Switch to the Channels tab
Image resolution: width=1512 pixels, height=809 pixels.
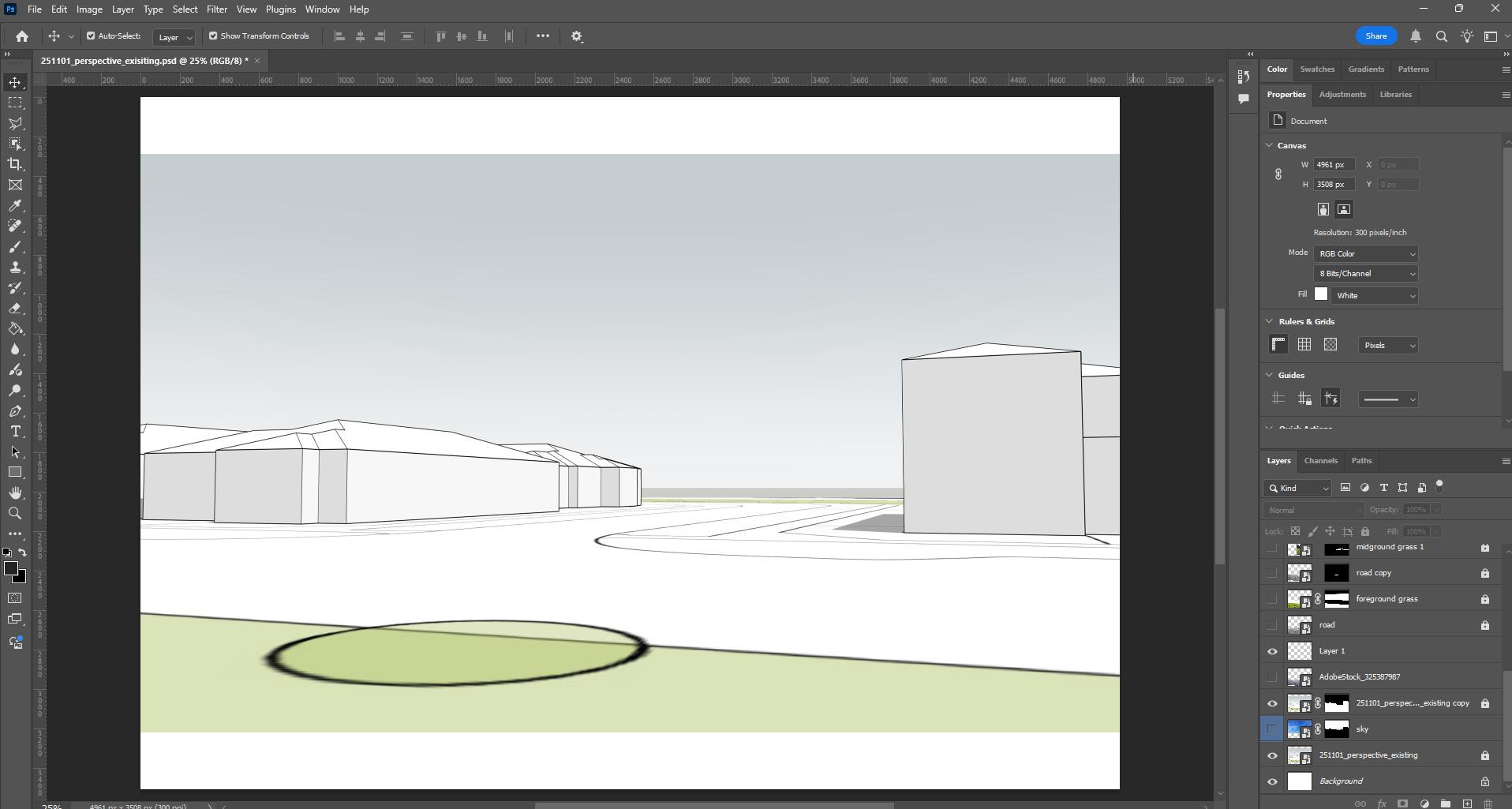[x=1320, y=461]
